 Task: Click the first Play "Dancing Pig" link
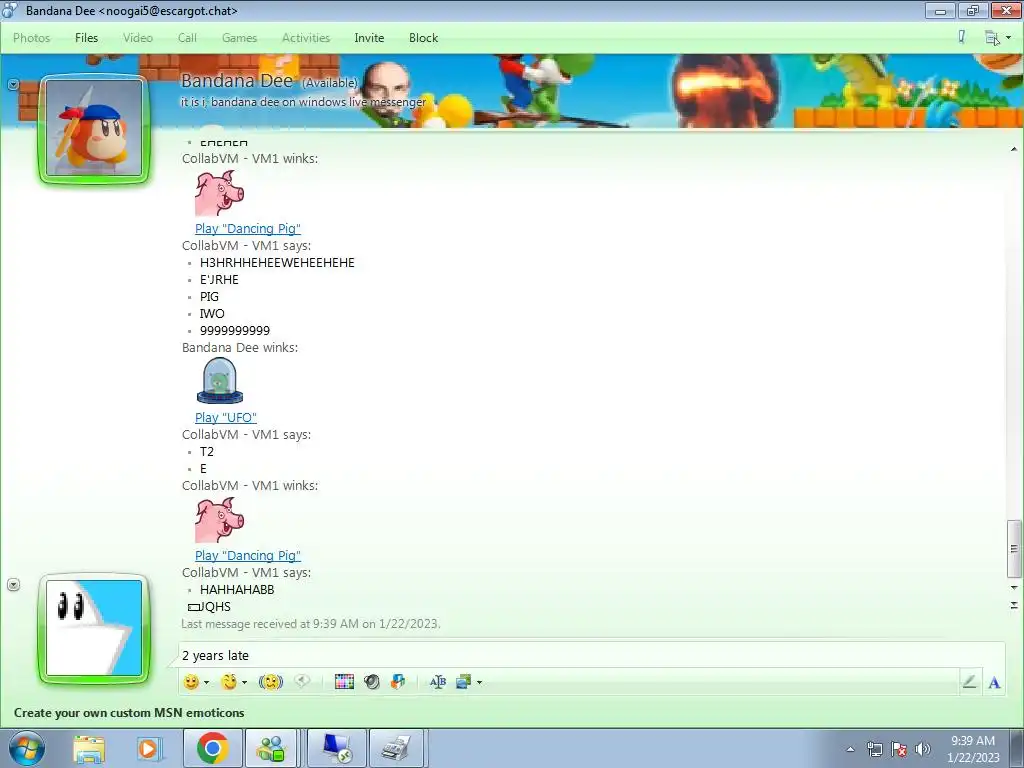point(248,229)
